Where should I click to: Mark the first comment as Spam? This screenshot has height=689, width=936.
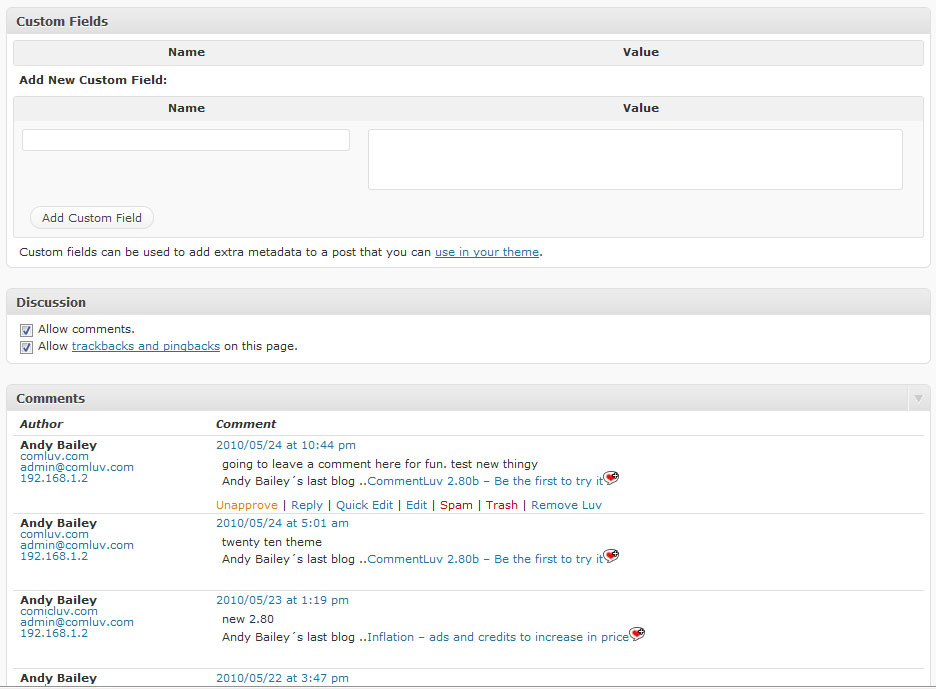click(456, 505)
